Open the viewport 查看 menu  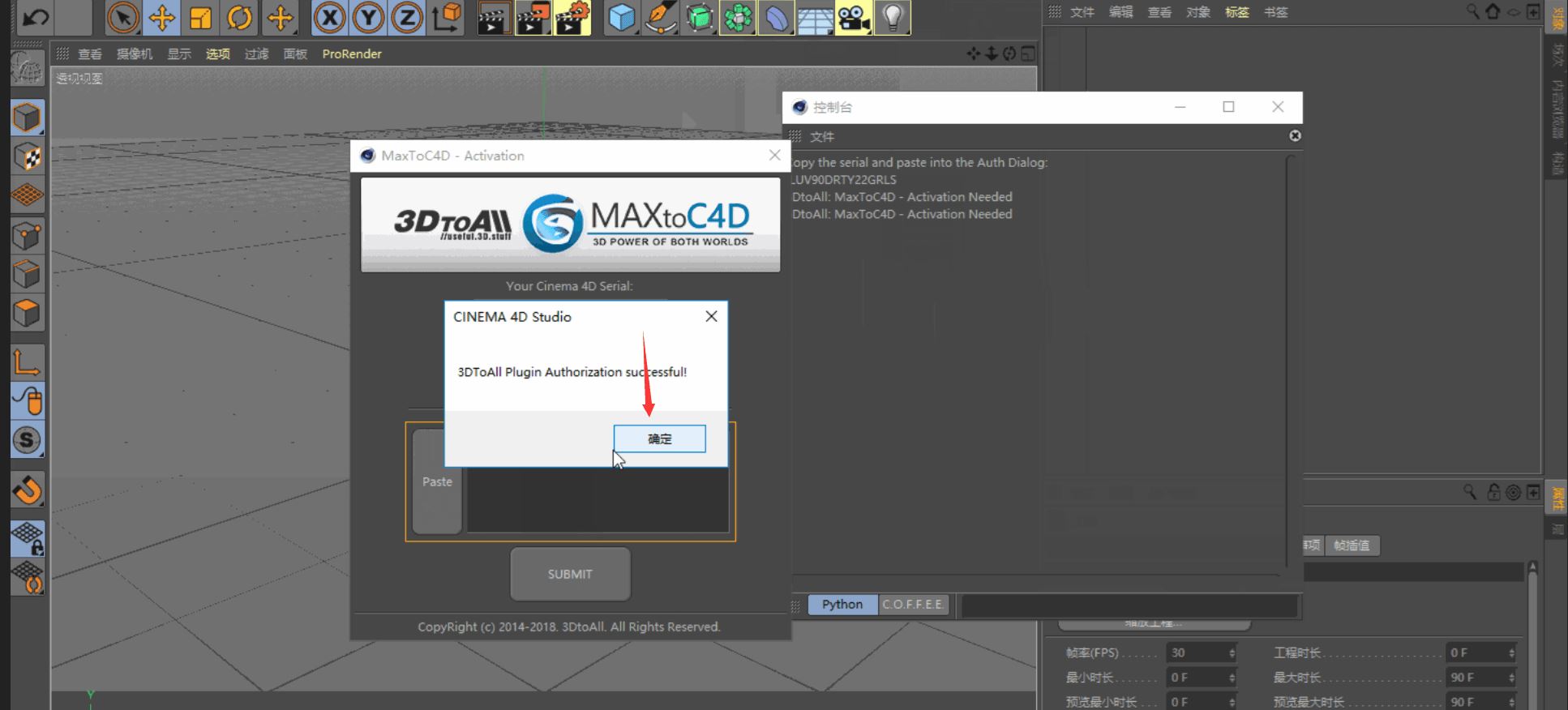pyautogui.click(x=90, y=54)
